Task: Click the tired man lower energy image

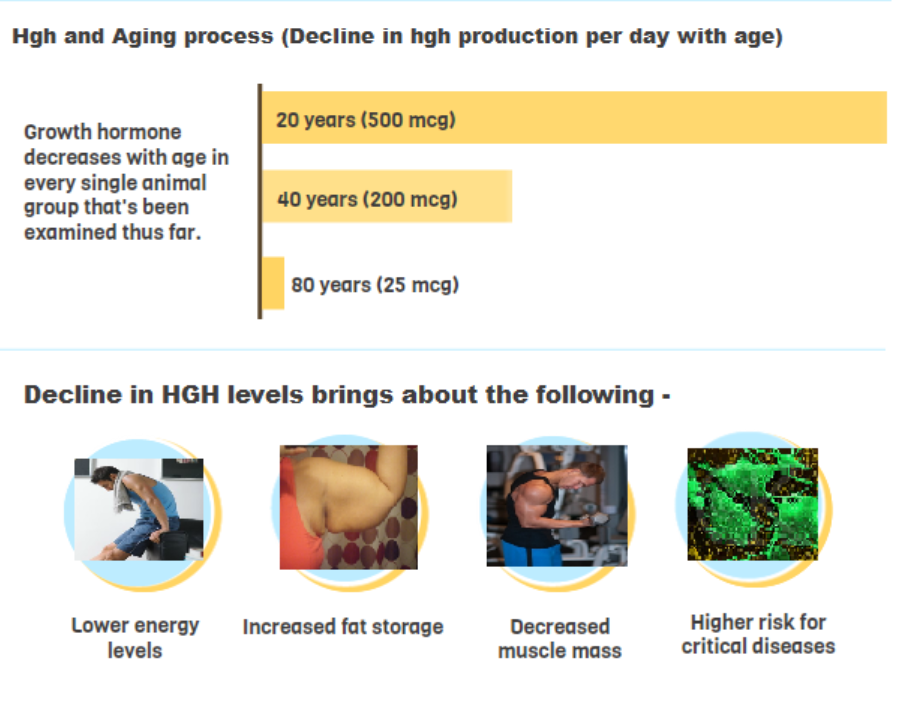Action: 139,509
